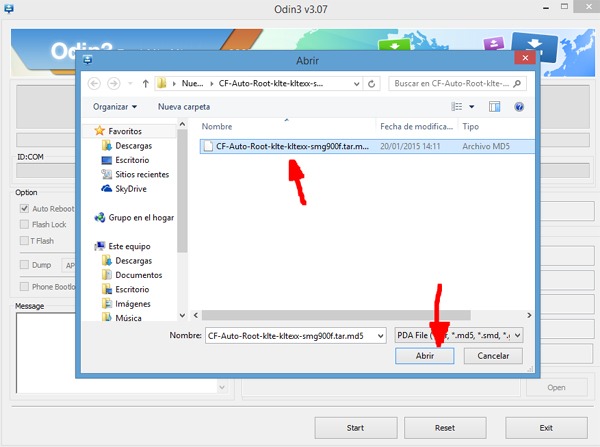Screen dimensions: 600x447
Task: Toggle Auto Reboot checkbox in Odin3
Action: 24,209
